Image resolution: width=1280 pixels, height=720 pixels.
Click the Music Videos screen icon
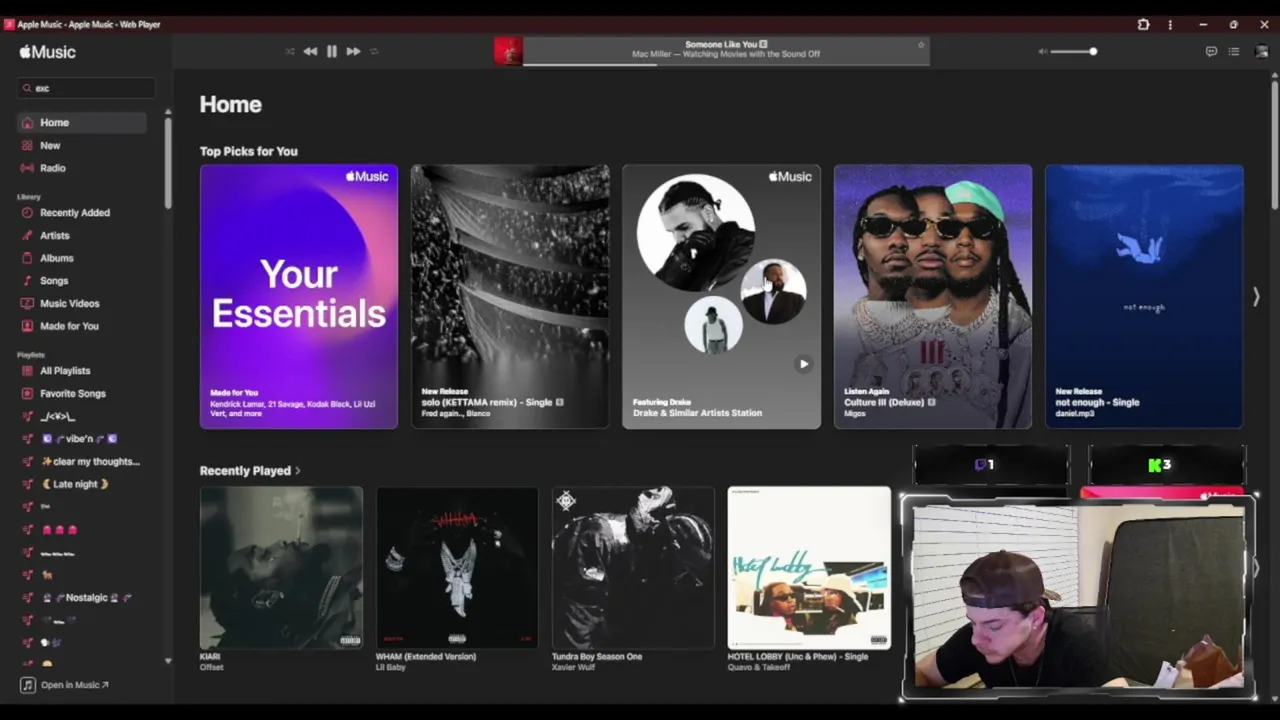coord(27,303)
